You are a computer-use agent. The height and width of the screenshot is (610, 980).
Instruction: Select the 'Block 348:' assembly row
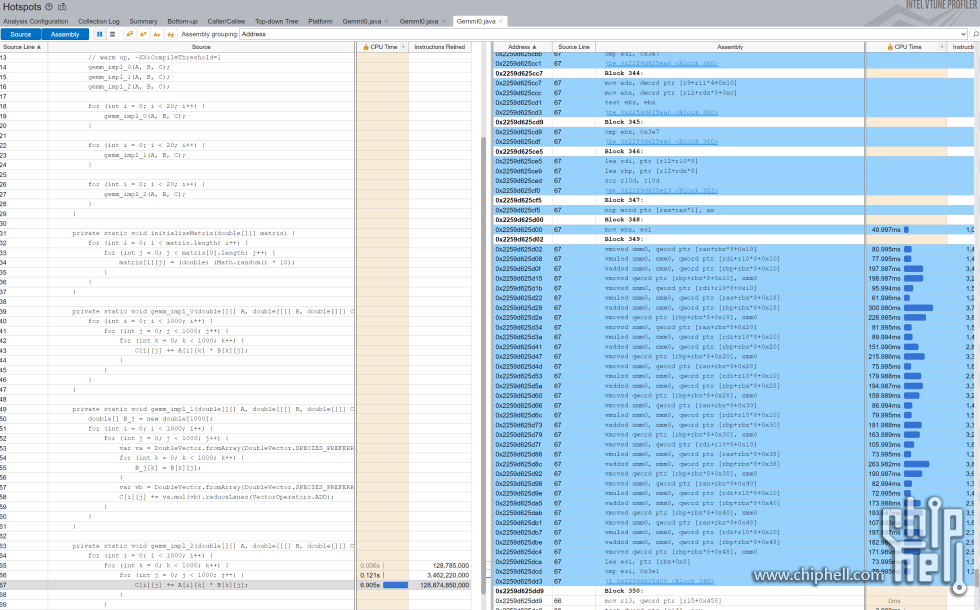coord(734,220)
